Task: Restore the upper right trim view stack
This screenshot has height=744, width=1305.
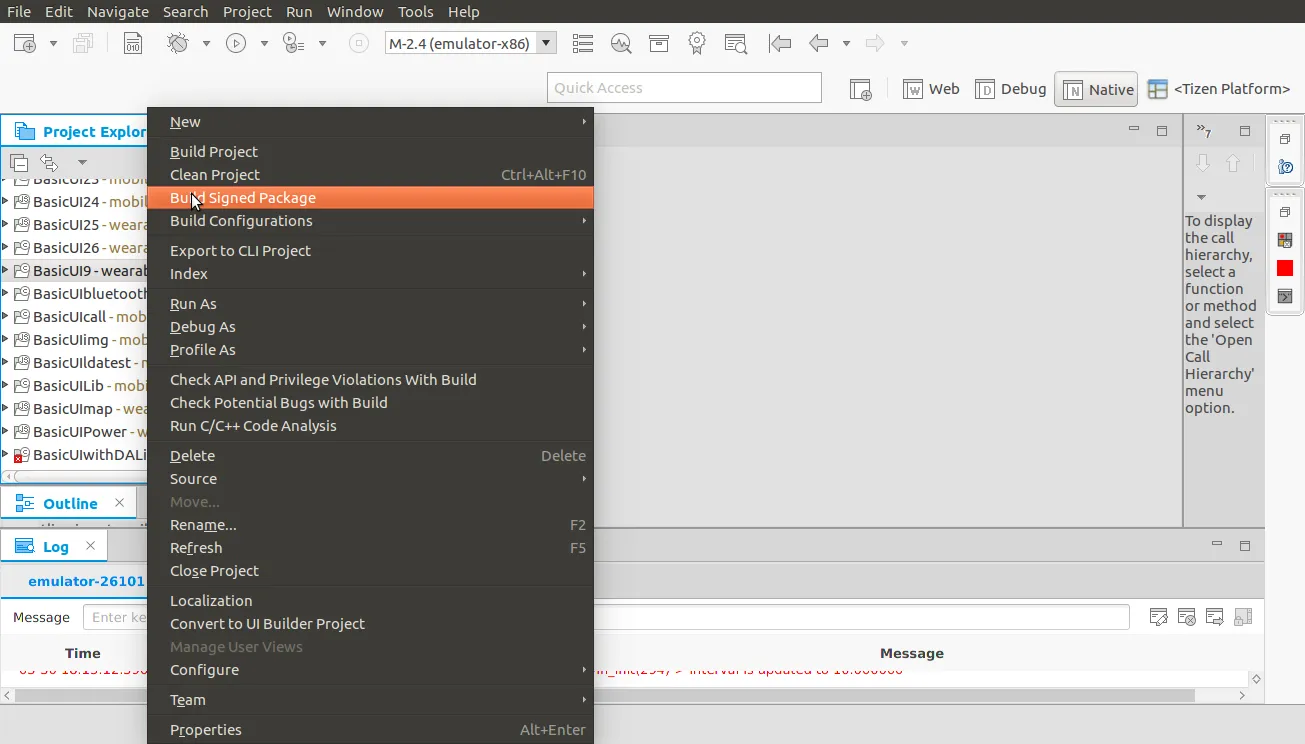Action: coord(1286,139)
